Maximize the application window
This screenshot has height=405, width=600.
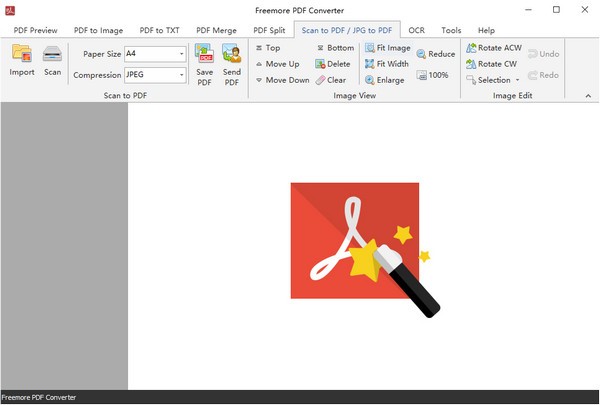coord(556,10)
